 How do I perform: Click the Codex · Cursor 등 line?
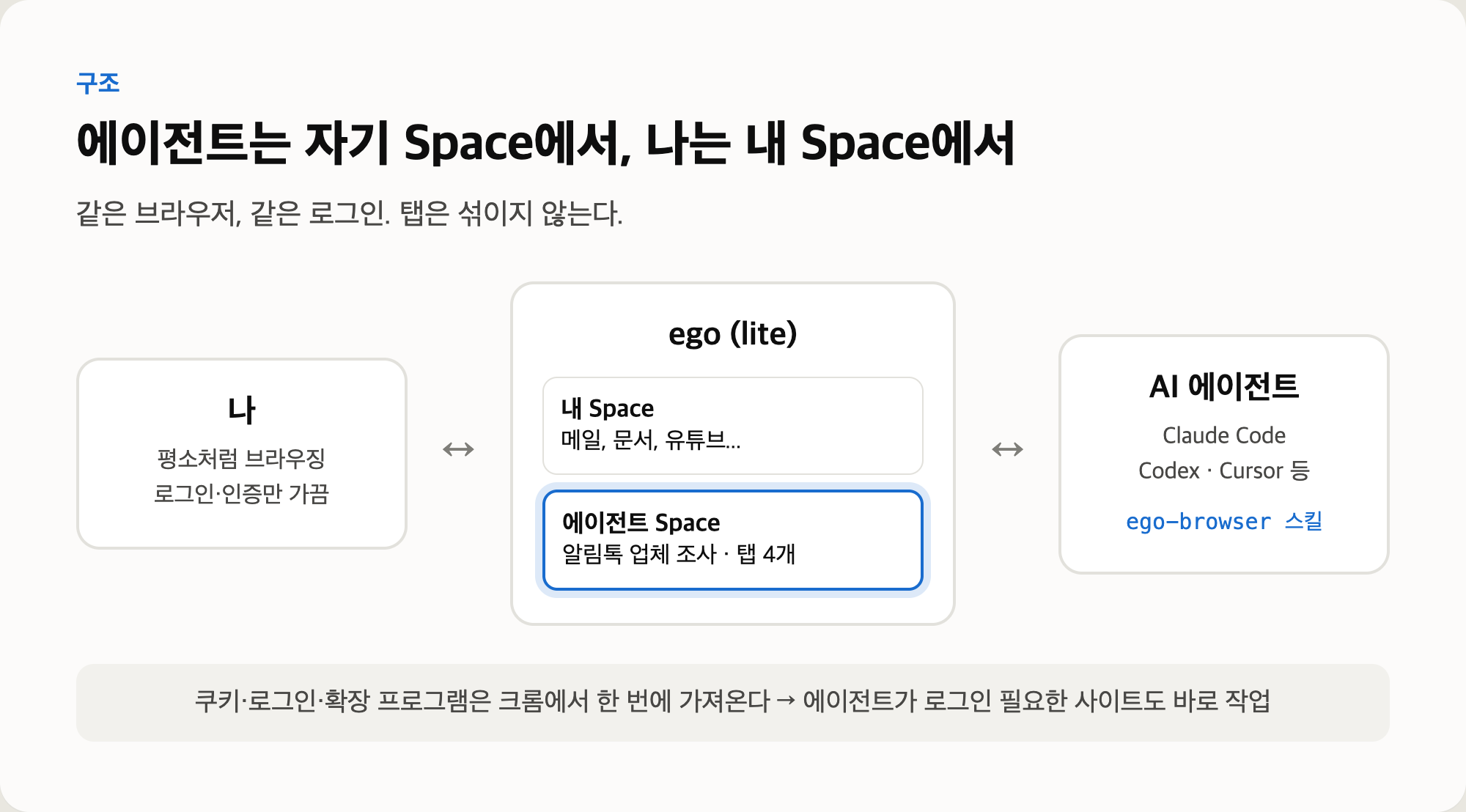pyautogui.click(x=1224, y=470)
